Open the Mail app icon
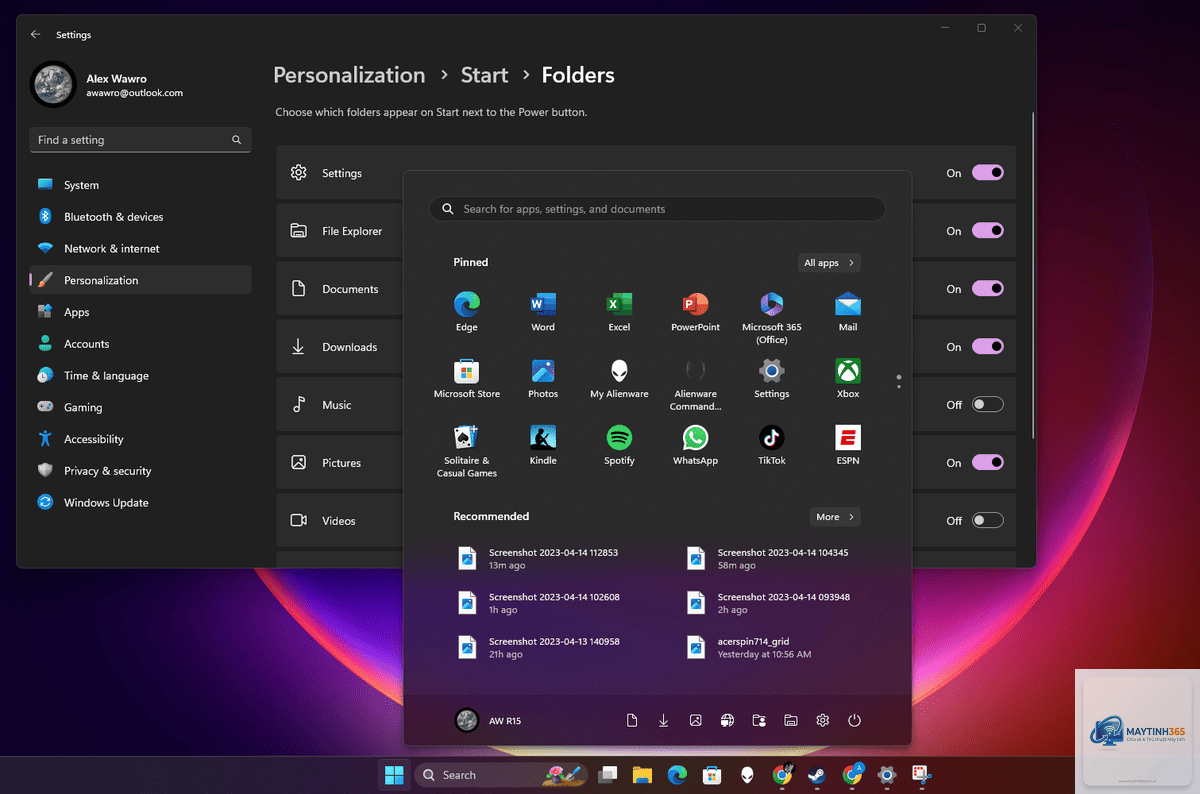This screenshot has height=794, width=1200. (x=848, y=311)
